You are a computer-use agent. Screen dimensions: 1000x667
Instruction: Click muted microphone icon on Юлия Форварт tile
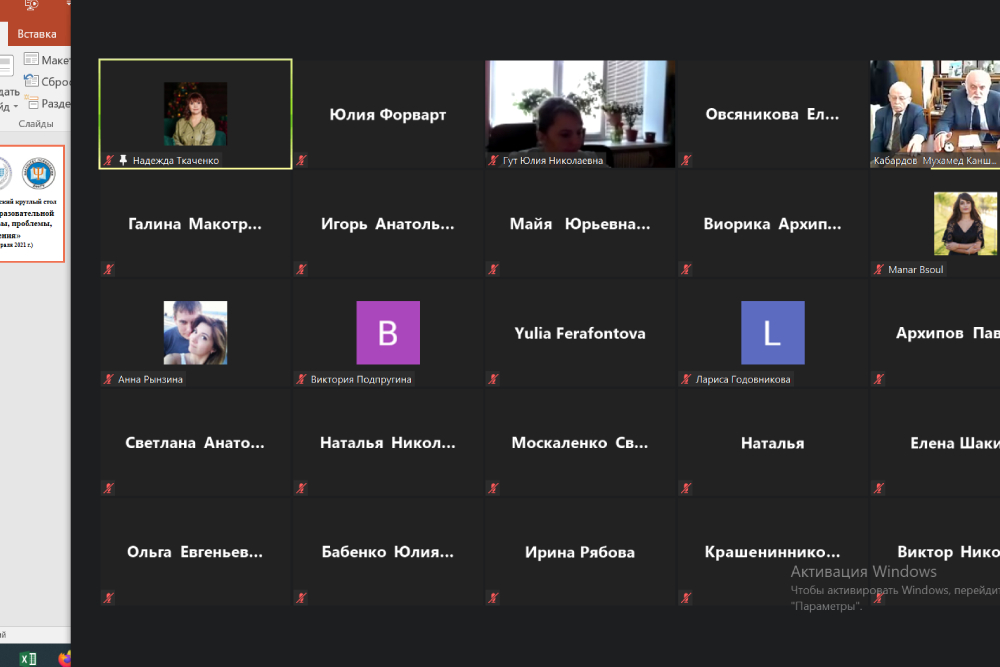pyautogui.click(x=301, y=160)
